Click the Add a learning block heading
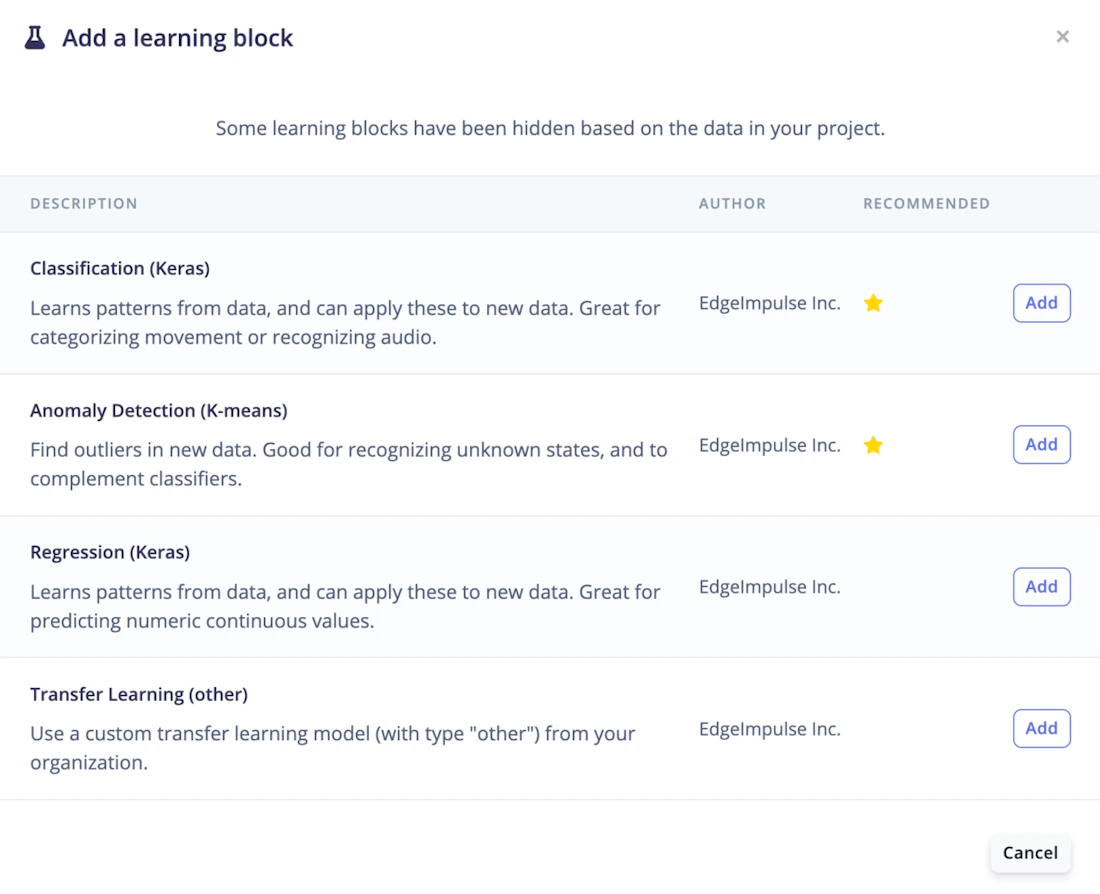 pyautogui.click(x=178, y=38)
